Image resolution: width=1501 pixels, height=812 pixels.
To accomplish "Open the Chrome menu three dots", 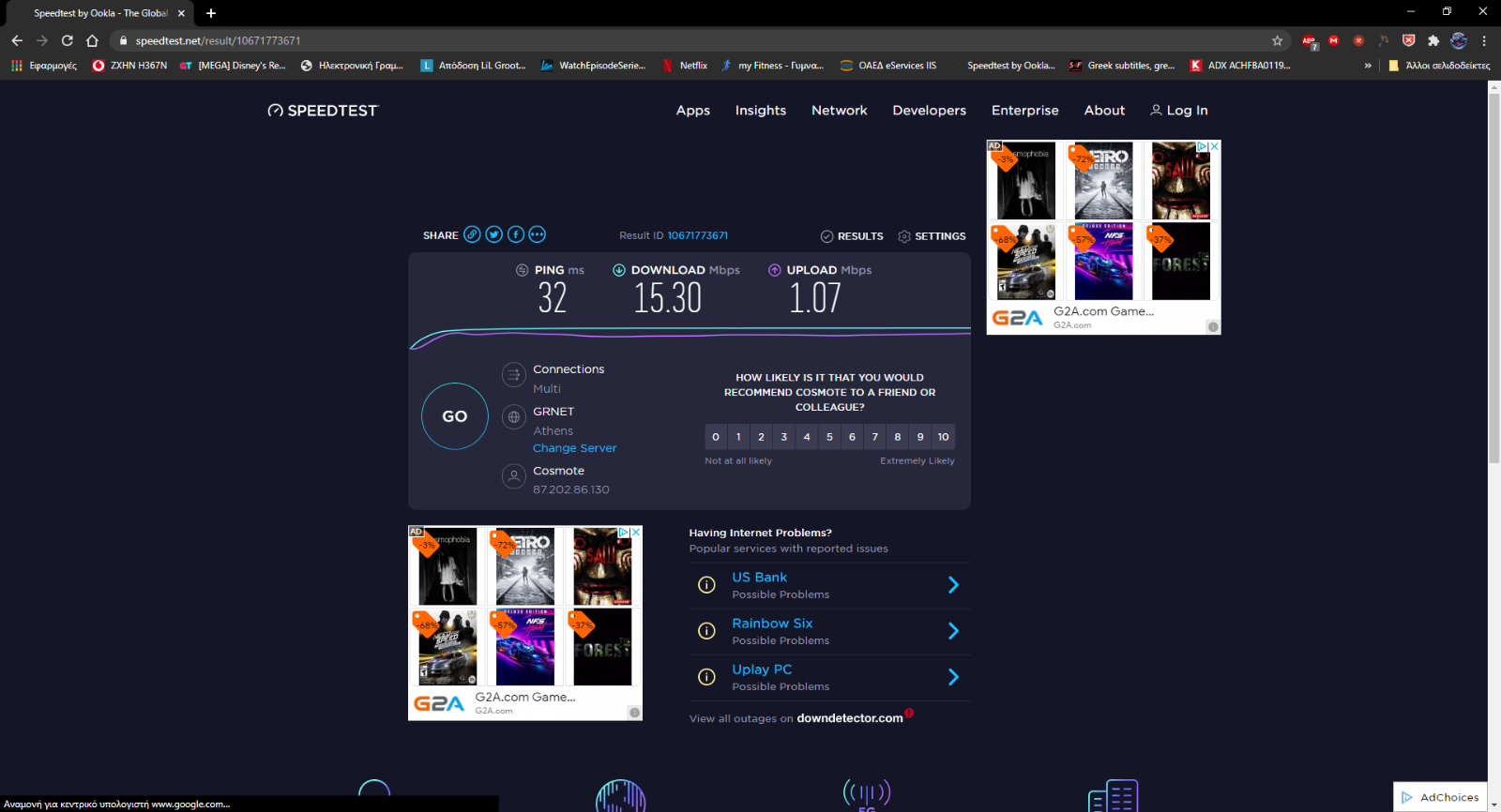I will (x=1484, y=40).
